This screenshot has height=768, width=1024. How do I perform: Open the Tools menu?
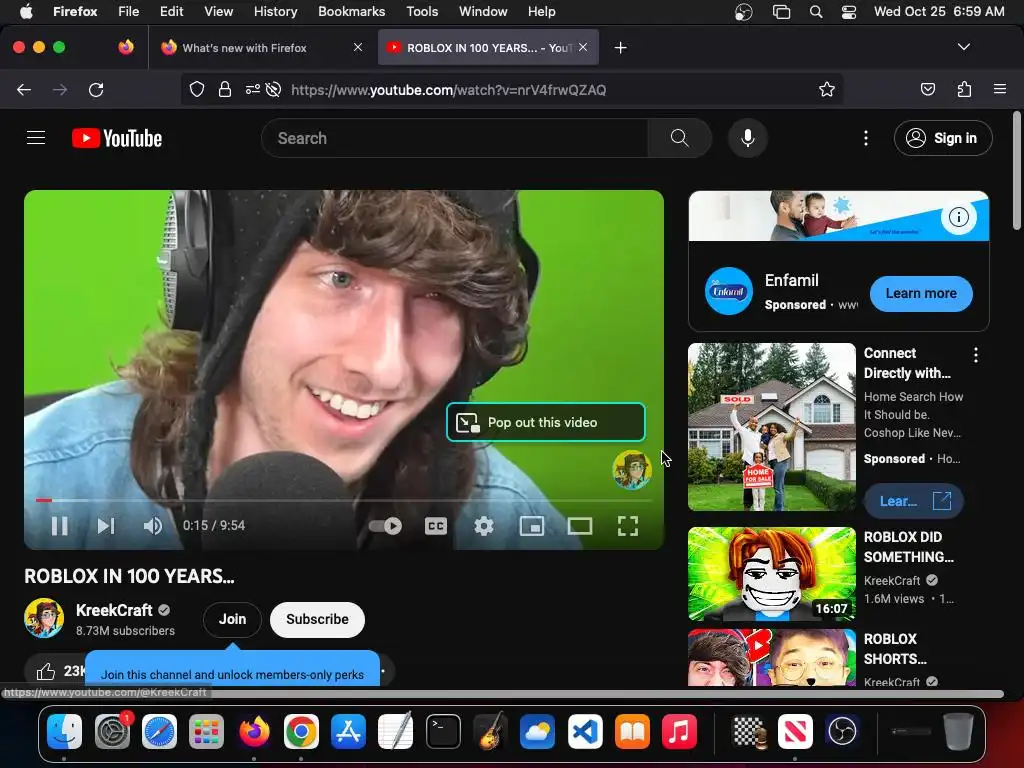pyautogui.click(x=422, y=11)
